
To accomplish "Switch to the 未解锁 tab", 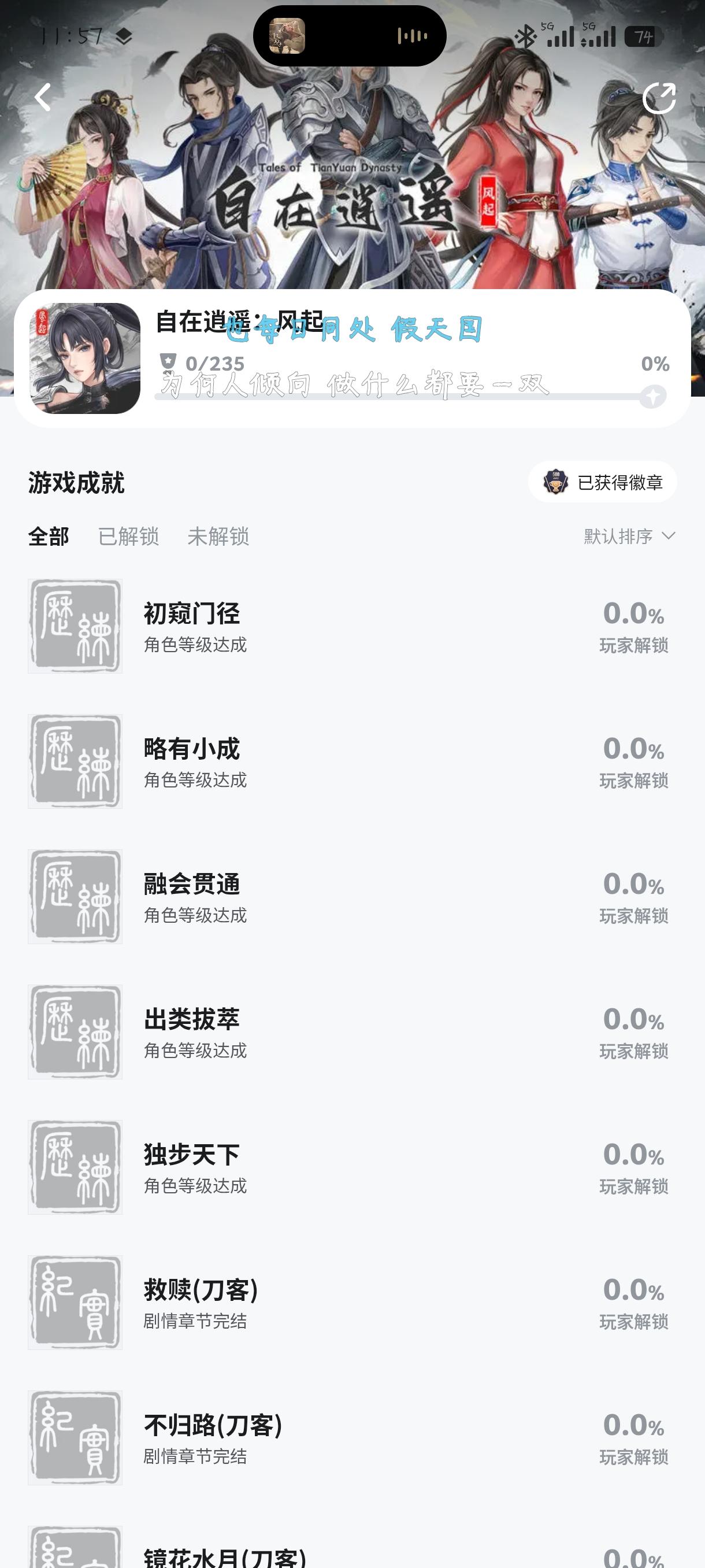I will tap(218, 537).
